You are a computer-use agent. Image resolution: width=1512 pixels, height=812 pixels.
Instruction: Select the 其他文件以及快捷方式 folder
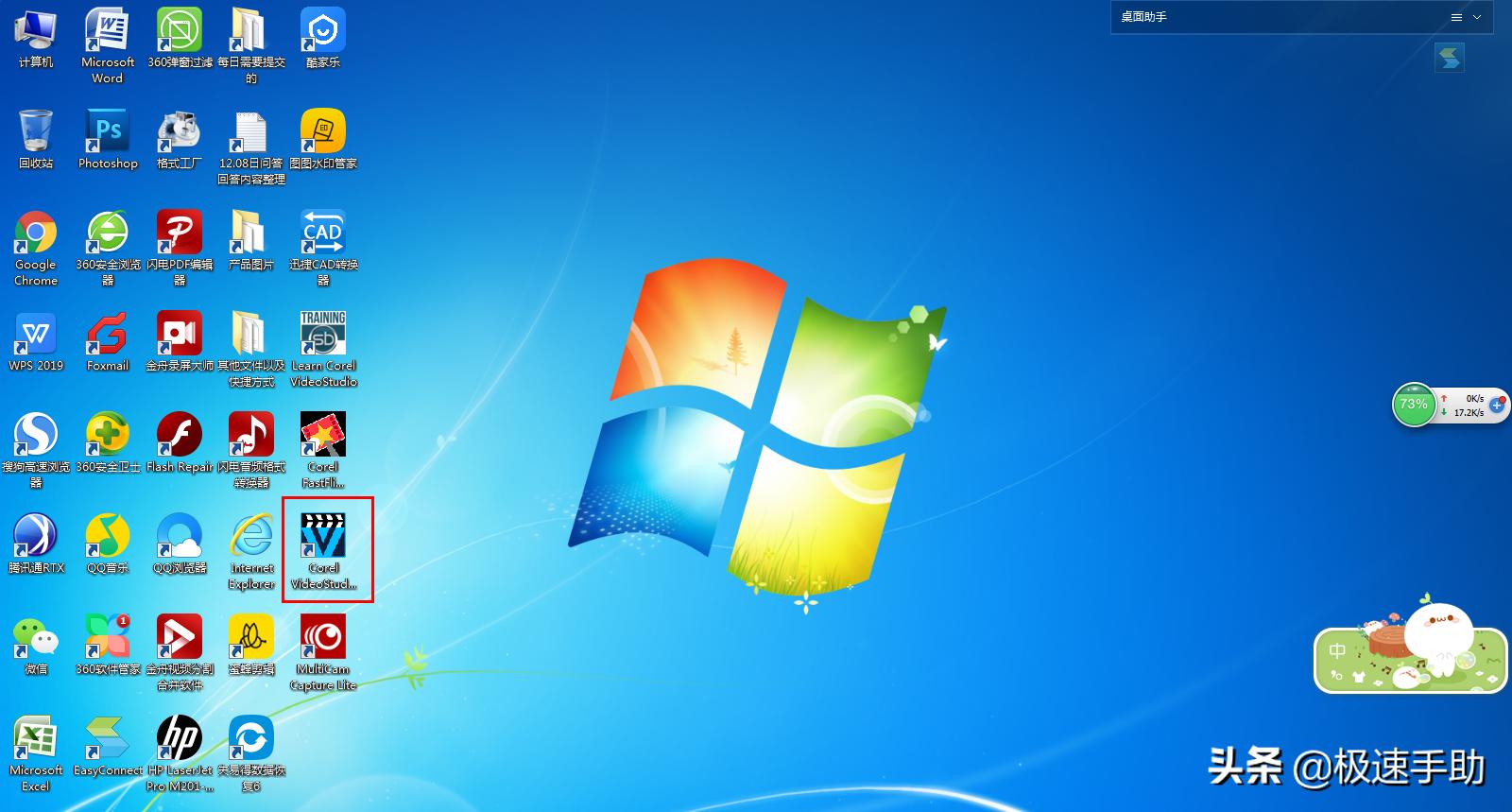point(251,350)
